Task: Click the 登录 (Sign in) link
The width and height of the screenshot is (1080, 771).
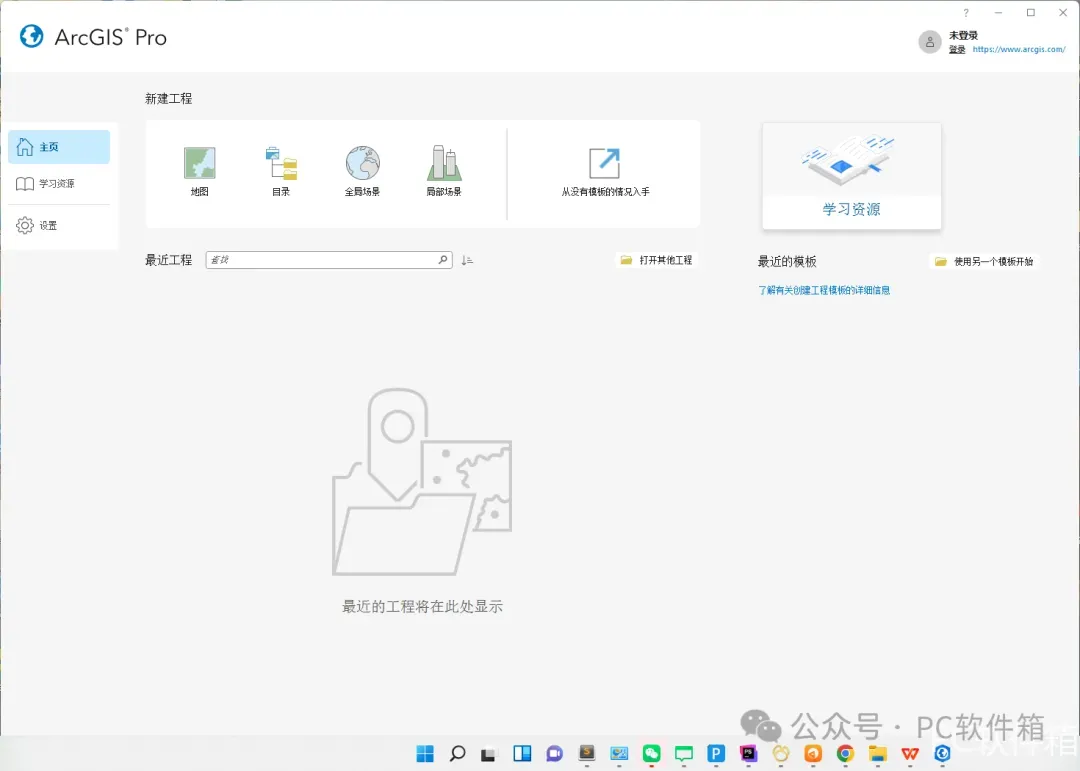Action: (957, 50)
